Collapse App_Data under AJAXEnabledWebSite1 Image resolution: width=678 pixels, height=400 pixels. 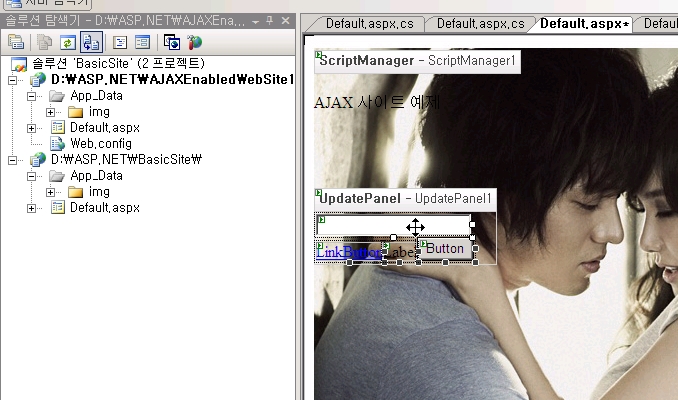(x=31, y=96)
